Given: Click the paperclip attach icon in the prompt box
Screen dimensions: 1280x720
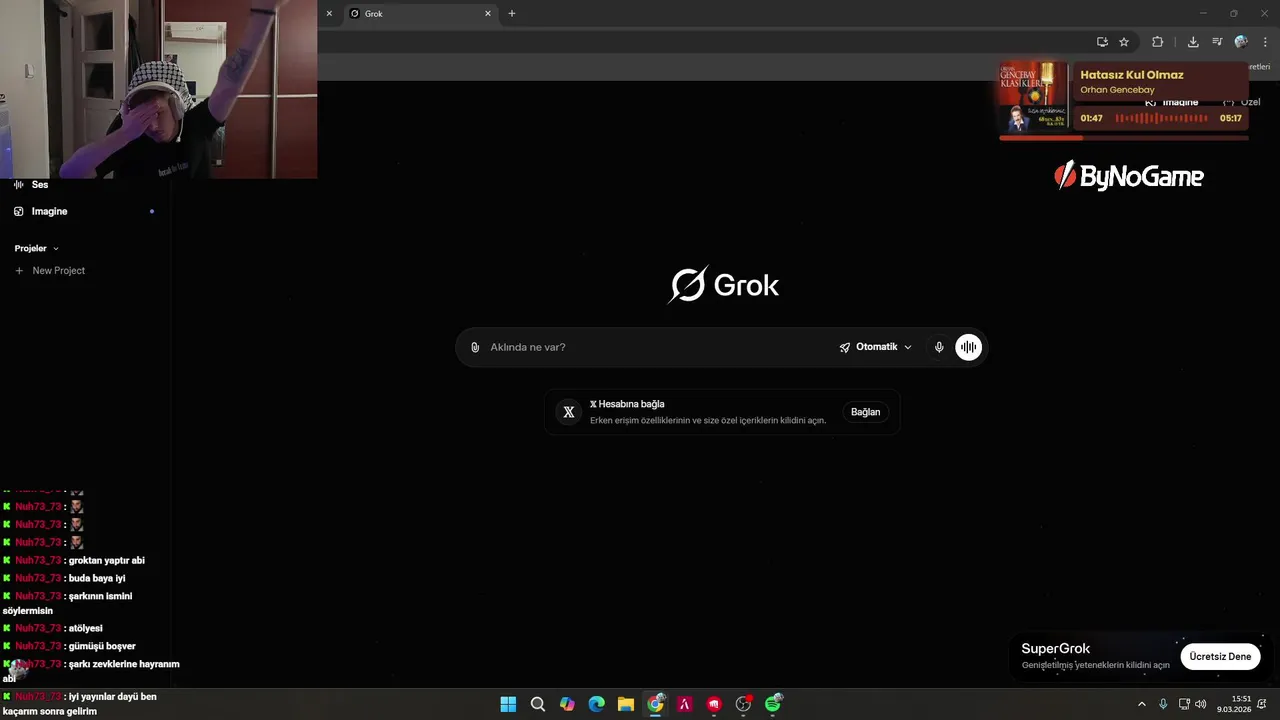Looking at the screenshot, I should (x=475, y=347).
